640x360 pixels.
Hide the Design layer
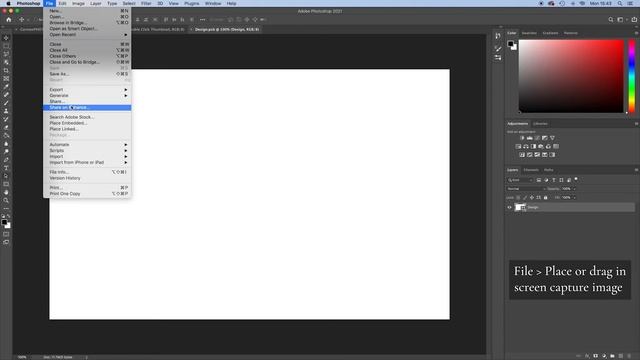(509, 207)
